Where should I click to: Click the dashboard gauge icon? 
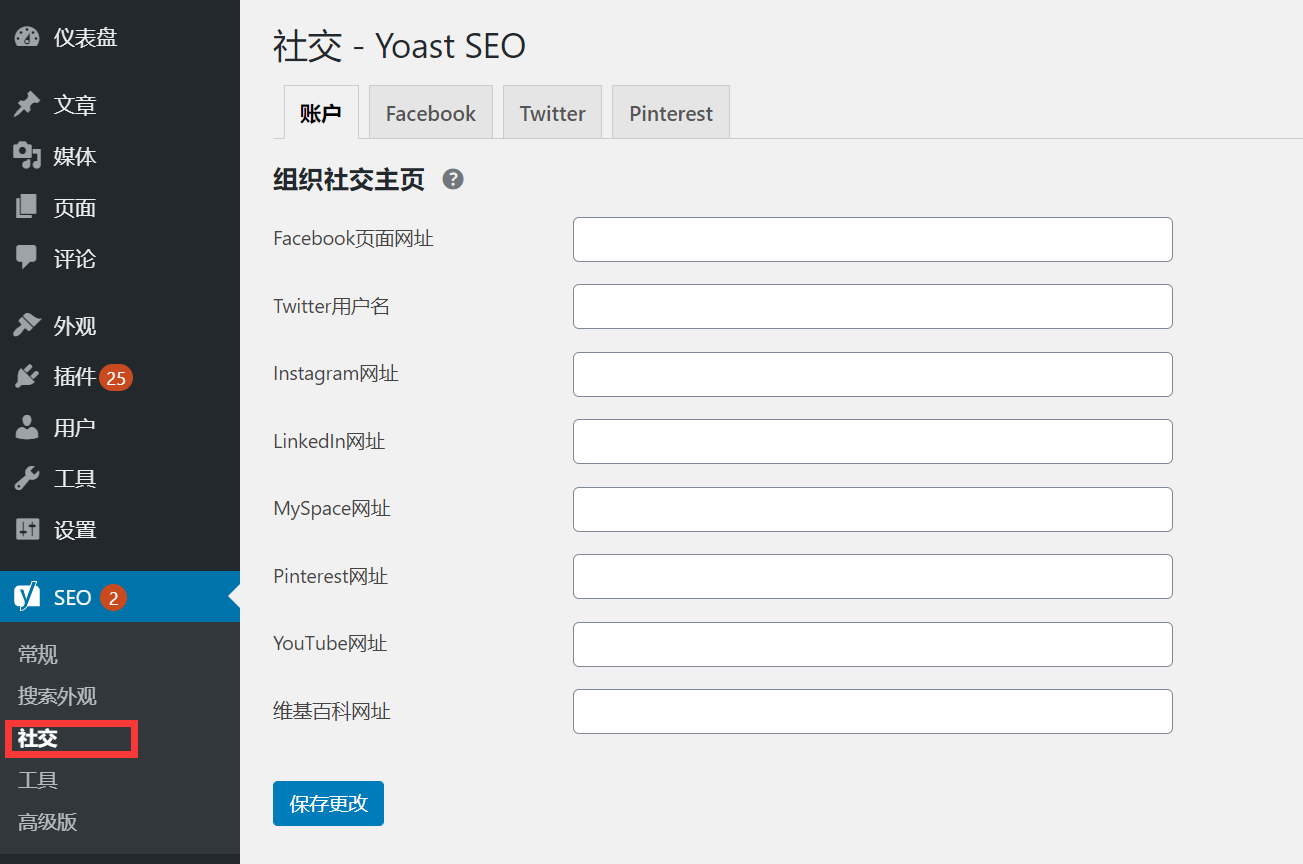[x=27, y=38]
